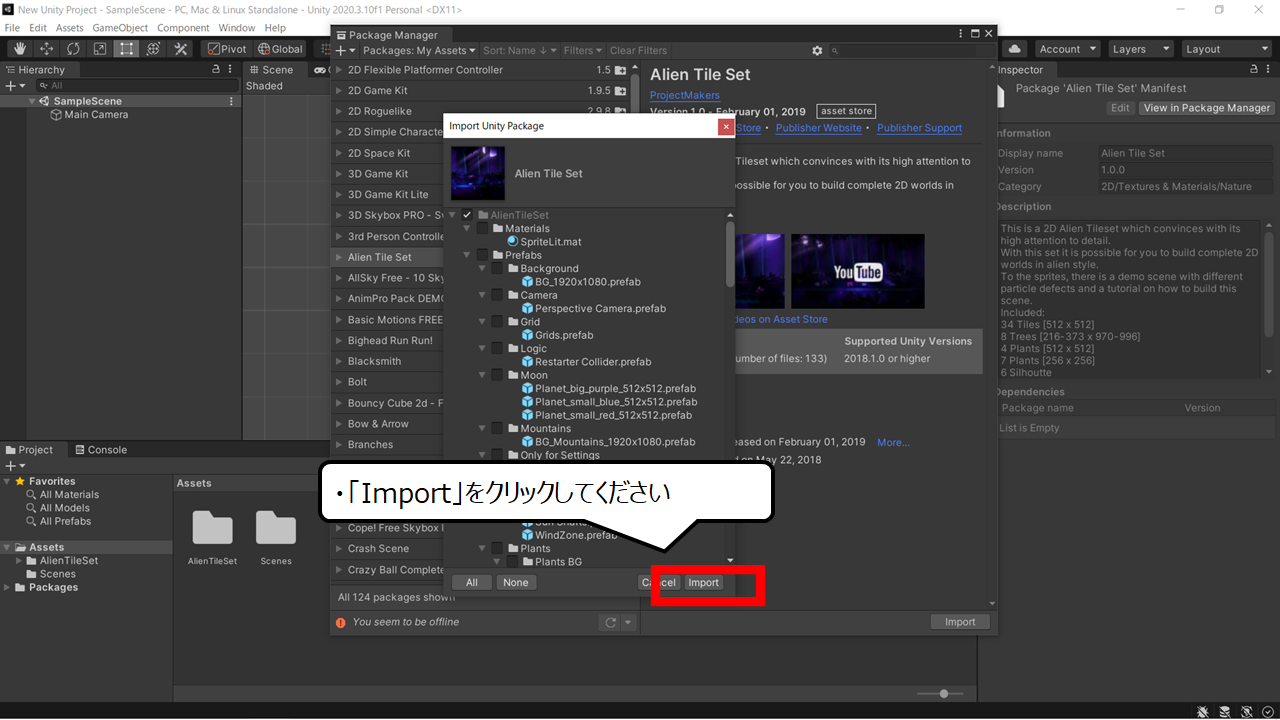1280x720 pixels.
Task: Toggle the Moon folder checkbox
Action: click(x=497, y=375)
